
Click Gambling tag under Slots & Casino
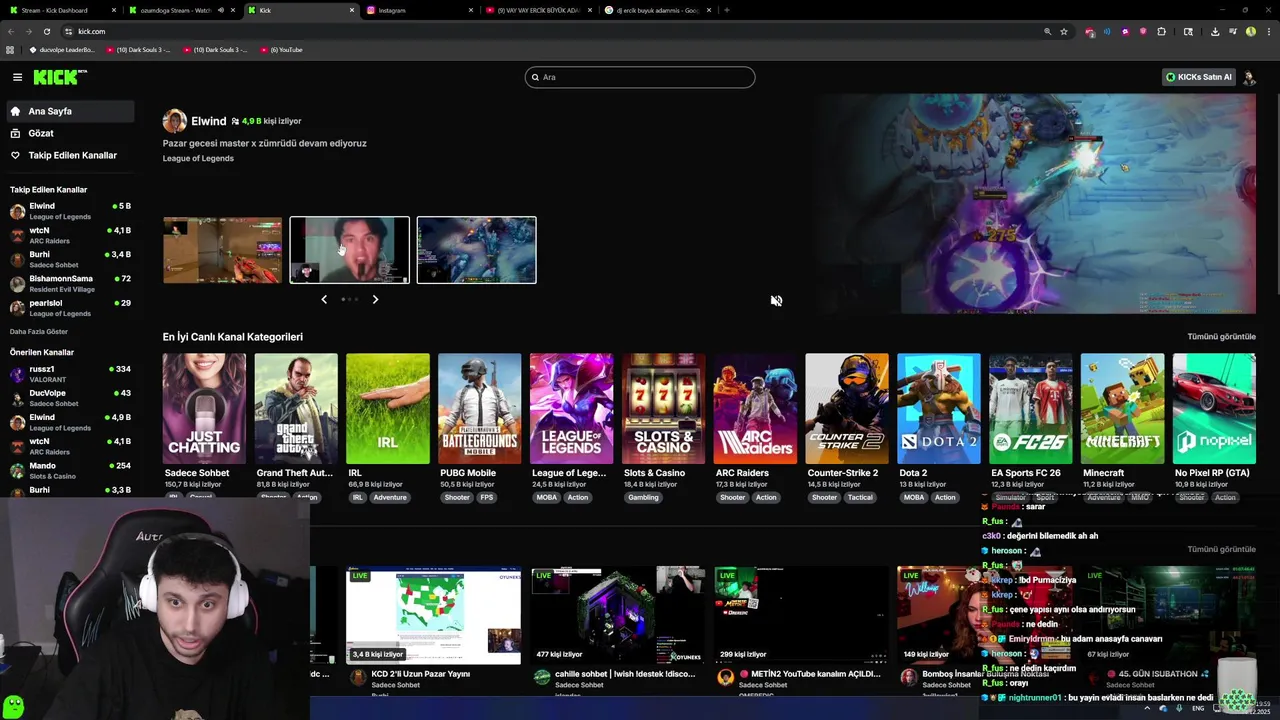[x=643, y=497]
